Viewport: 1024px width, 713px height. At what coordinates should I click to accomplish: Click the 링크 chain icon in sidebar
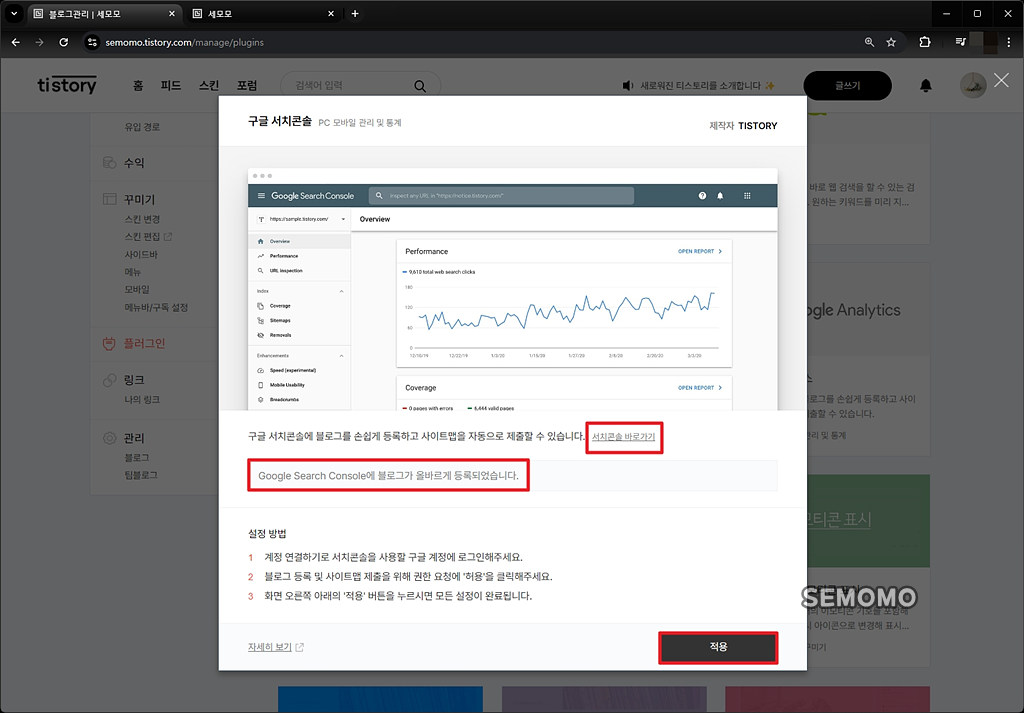(x=110, y=379)
